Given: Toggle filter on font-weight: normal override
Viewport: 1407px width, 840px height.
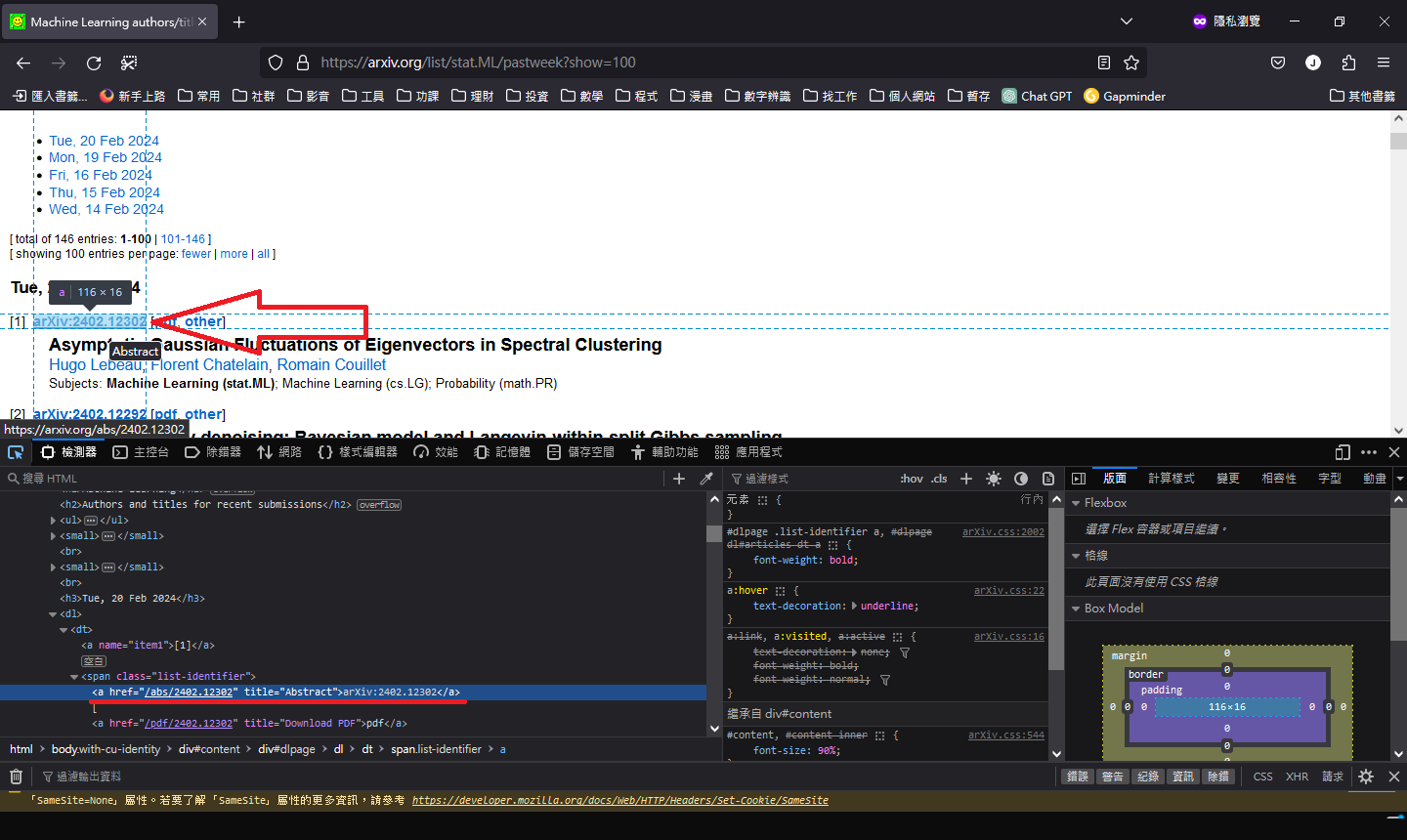Looking at the screenshot, I should pos(885,680).
